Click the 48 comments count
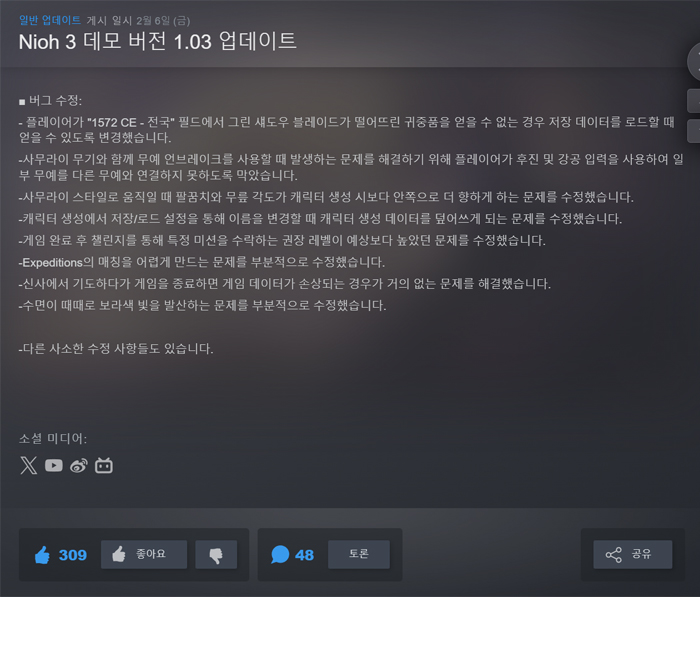This screenshot has width=700, height=654. [304, 555]
